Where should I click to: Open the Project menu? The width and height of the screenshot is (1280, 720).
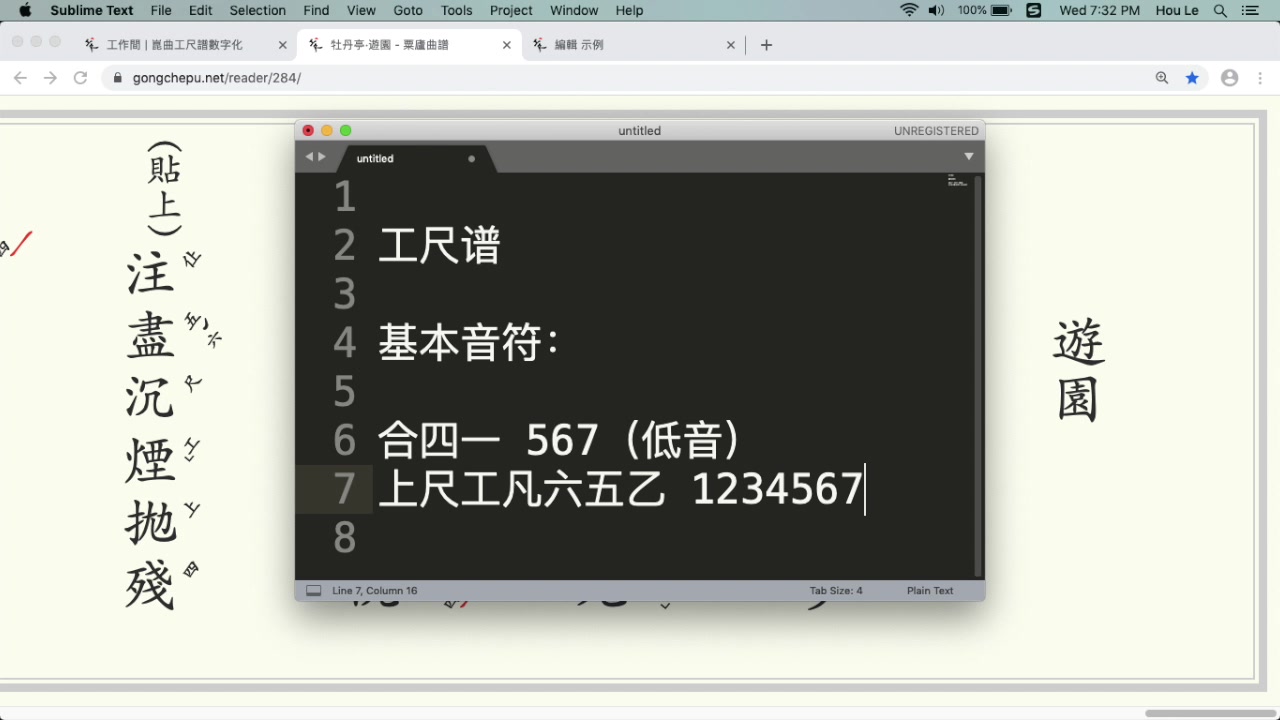[x=511, y=10]
